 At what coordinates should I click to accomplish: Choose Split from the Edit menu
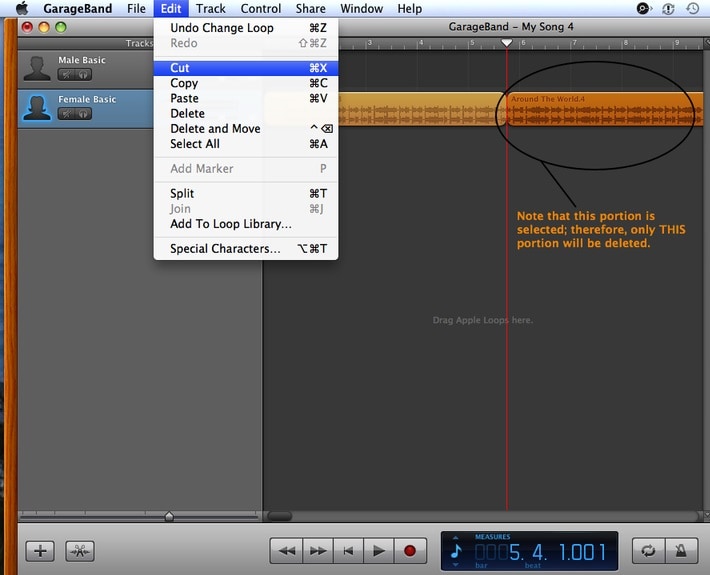click(x=246, y=193)
